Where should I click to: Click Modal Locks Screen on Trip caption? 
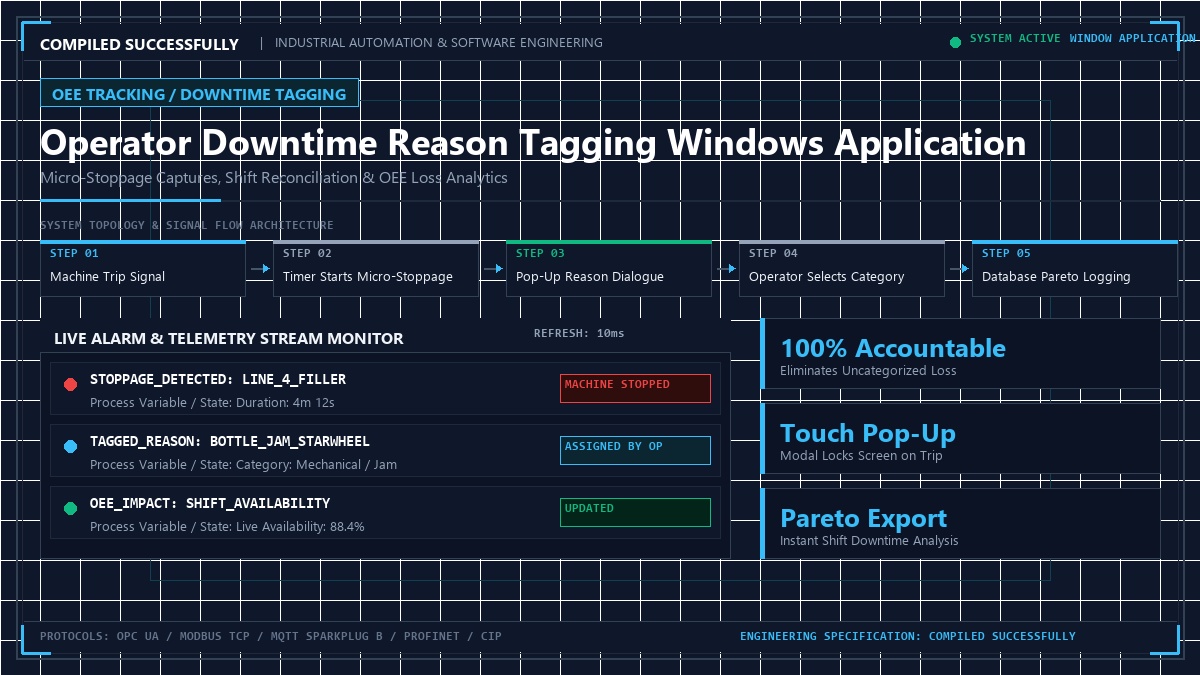click(x=861, y=456)
